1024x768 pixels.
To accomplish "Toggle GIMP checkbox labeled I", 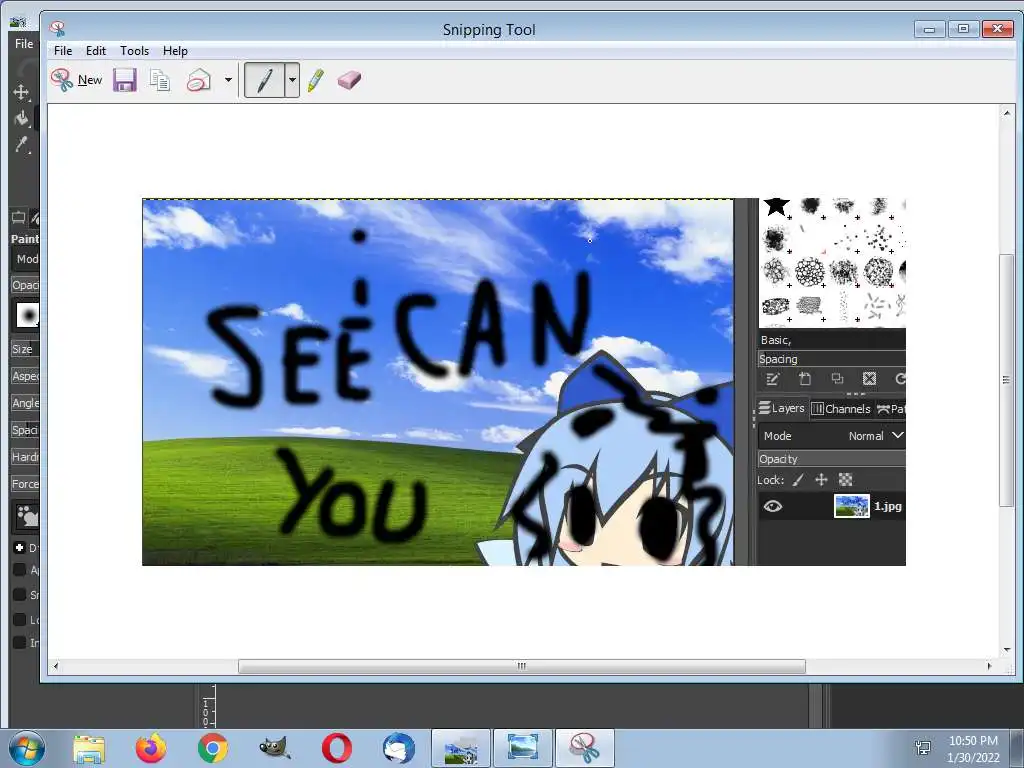I will (x=20, y=643).
